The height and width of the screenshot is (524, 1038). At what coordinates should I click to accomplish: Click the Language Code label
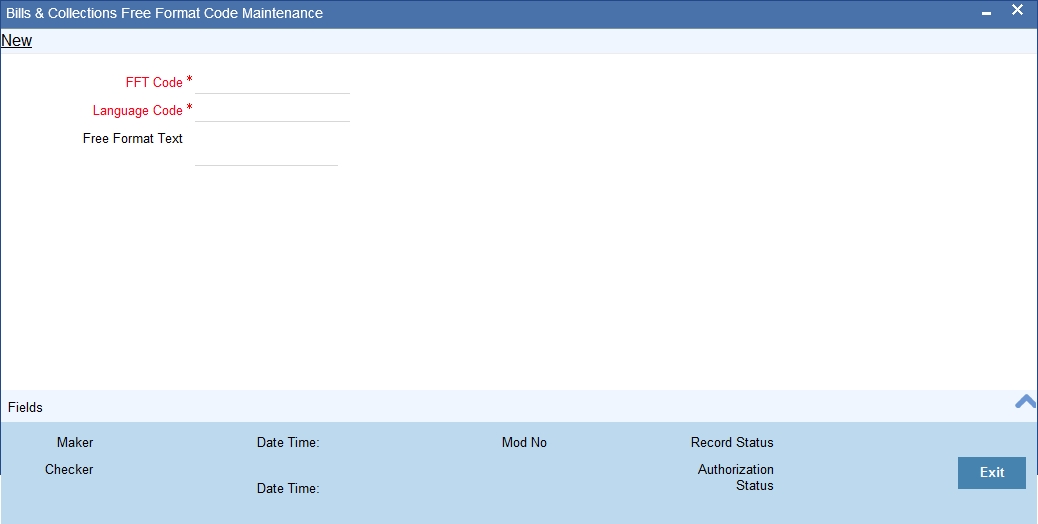137,110
